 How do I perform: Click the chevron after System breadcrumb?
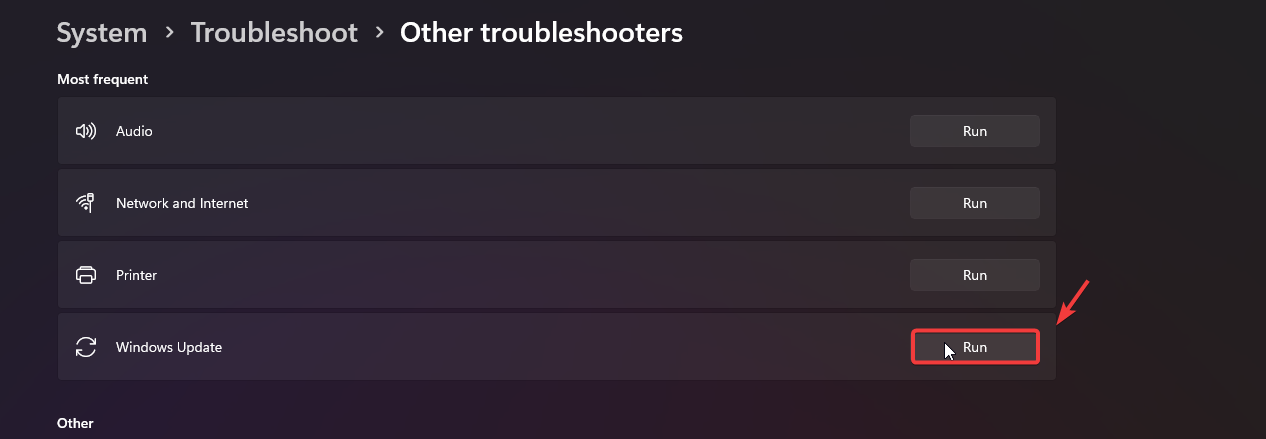click(169, 33)
